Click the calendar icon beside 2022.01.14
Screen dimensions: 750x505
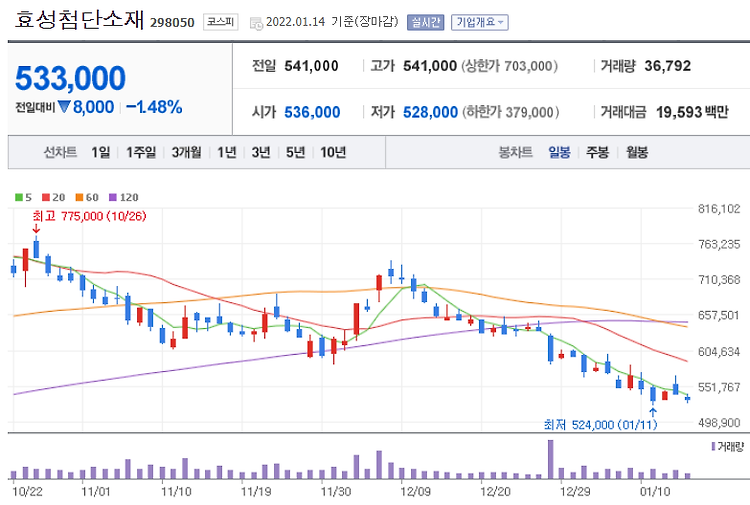256,23
